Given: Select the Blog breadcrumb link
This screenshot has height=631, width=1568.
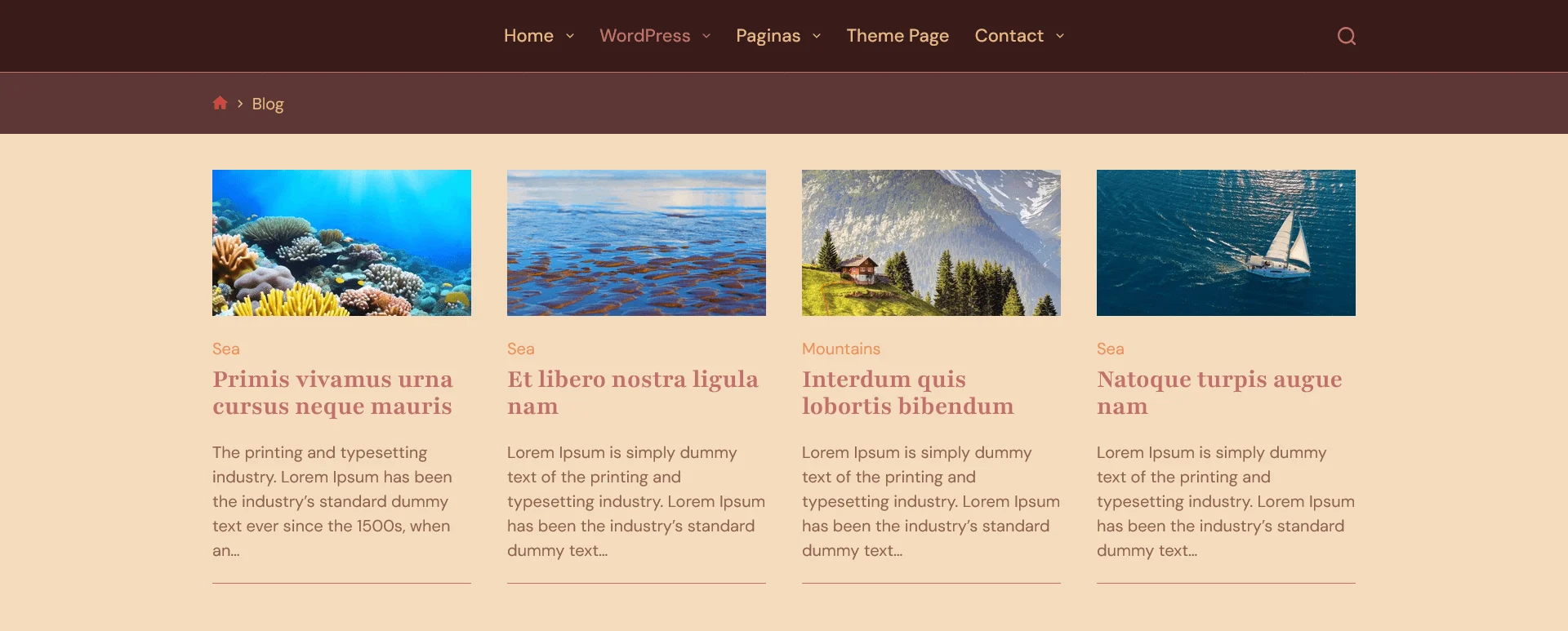Looking at the screenshot, I should tap(268, 104).
